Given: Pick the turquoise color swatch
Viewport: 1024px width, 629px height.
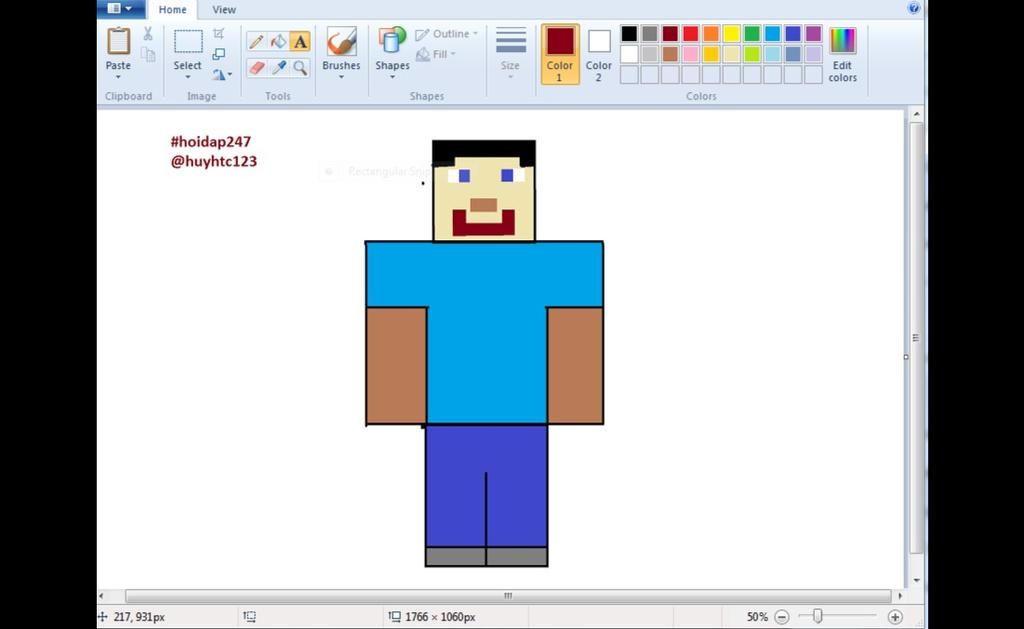Looking at the screenshot, I should coord(773,33).
